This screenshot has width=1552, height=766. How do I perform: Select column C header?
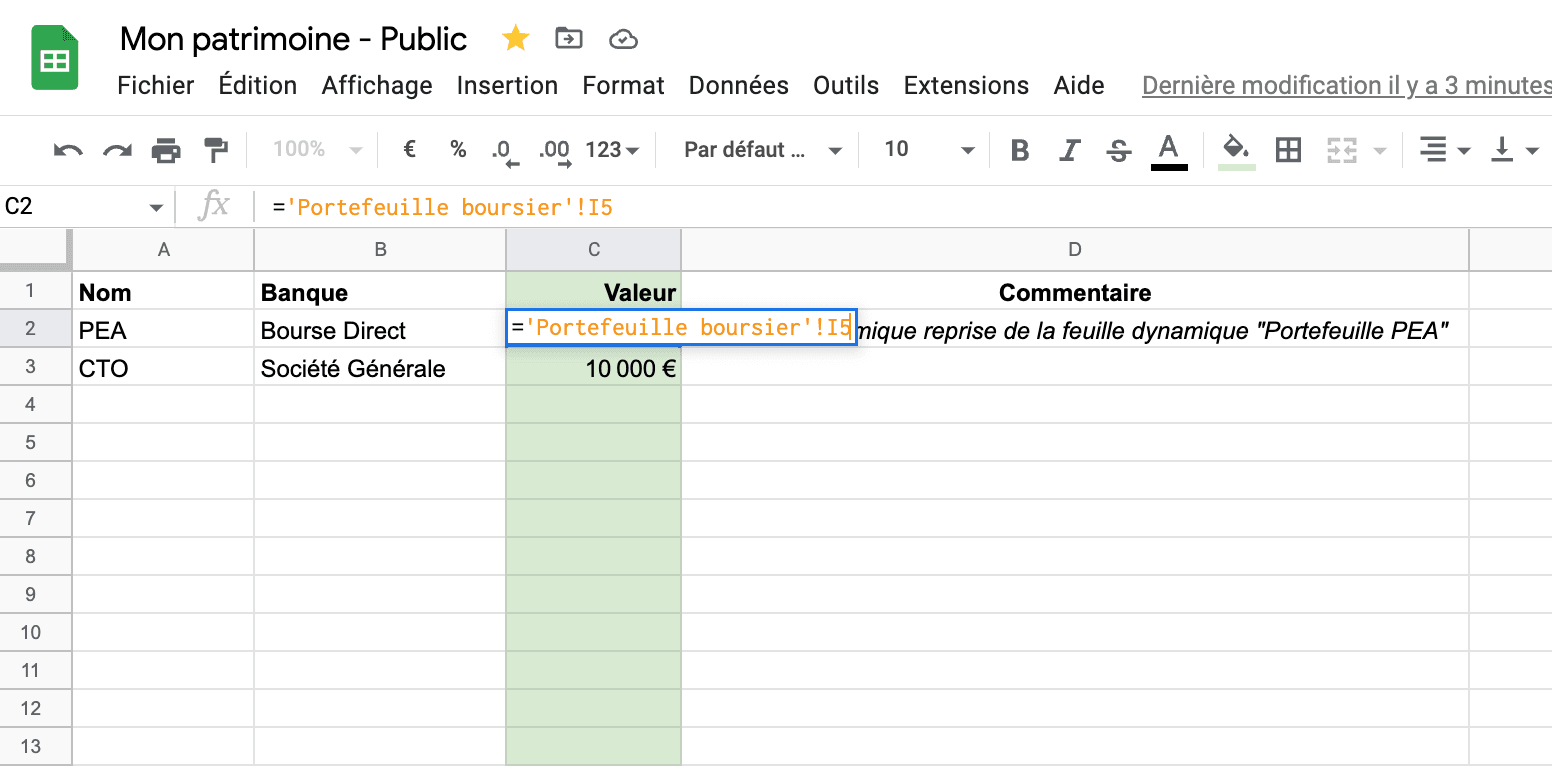(594, 250)
